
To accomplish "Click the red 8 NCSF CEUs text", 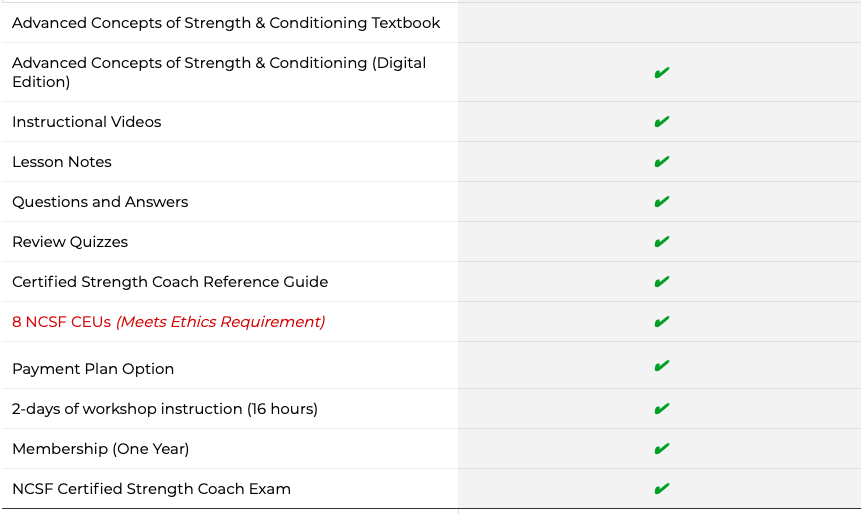I will pyautogui.click(x=61, y=322).
